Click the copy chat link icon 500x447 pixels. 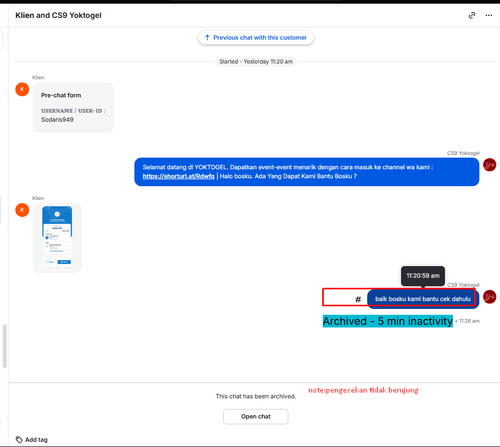coord(472,15)
